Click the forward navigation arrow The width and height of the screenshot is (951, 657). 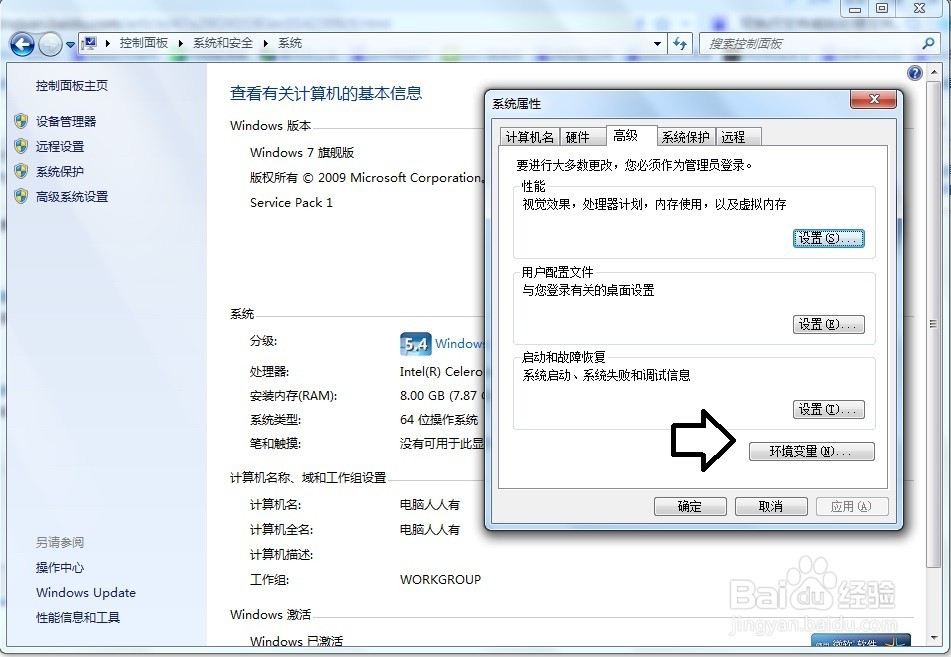click(x=48, y=43)
